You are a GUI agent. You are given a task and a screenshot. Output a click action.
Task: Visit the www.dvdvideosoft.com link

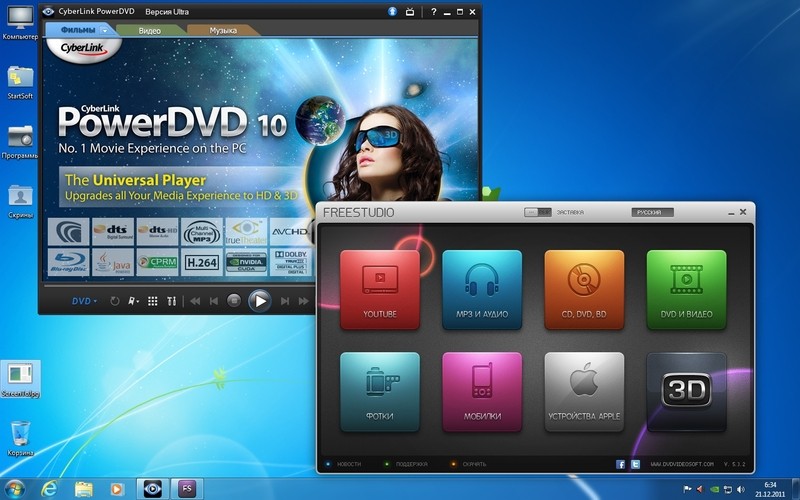pyautogui.click(x=682, y=464)
